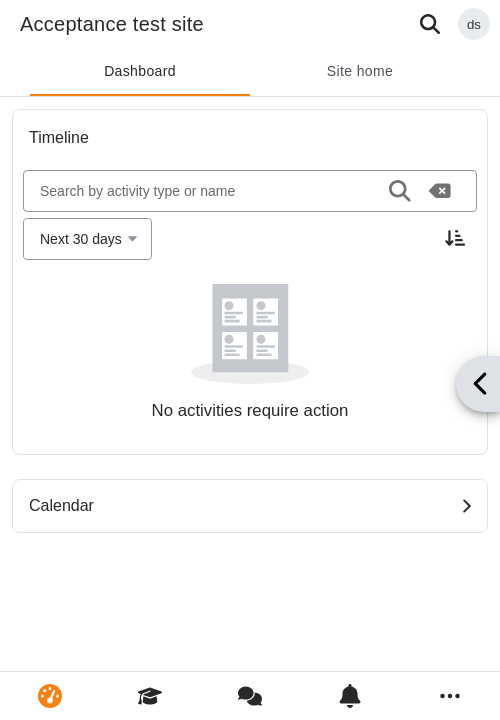
Task: Open My courses graduation cap icon
Action: tap(150, 696)
